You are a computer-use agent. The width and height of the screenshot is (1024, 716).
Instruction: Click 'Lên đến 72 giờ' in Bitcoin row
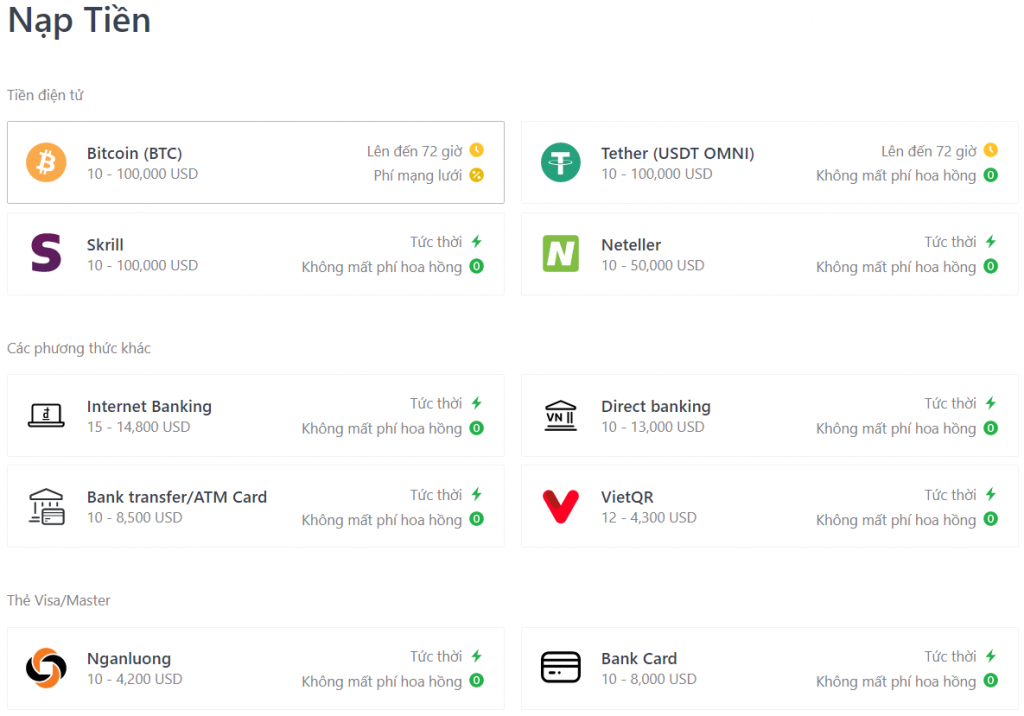coord(415,152)
